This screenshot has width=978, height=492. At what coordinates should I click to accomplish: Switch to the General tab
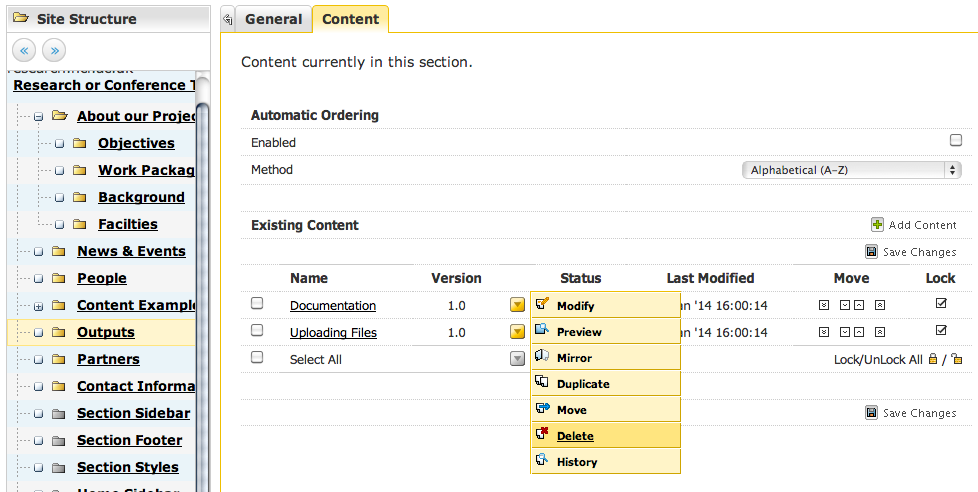coord(272,19)
